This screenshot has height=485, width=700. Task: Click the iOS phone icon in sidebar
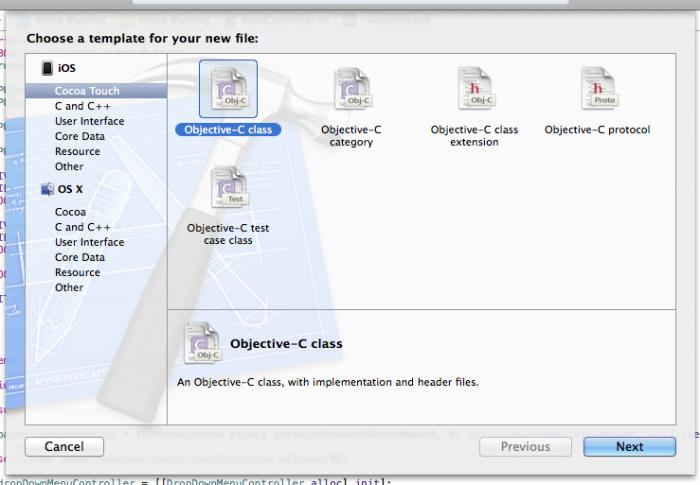click(47, 68)
